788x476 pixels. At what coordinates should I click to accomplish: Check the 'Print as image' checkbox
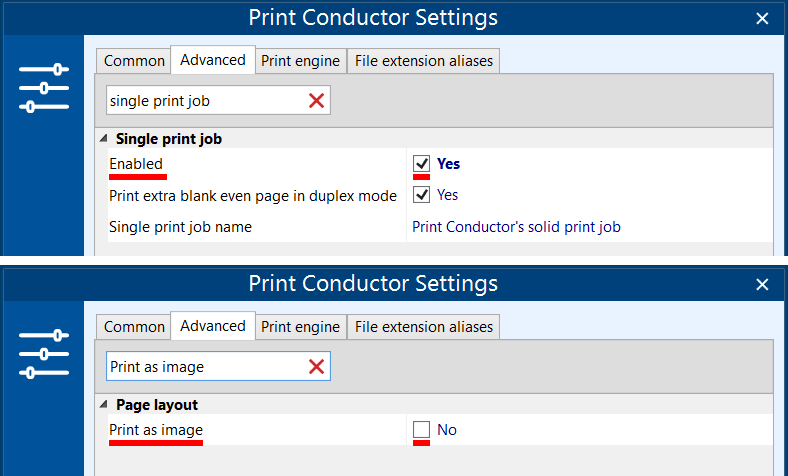(421, 430)
